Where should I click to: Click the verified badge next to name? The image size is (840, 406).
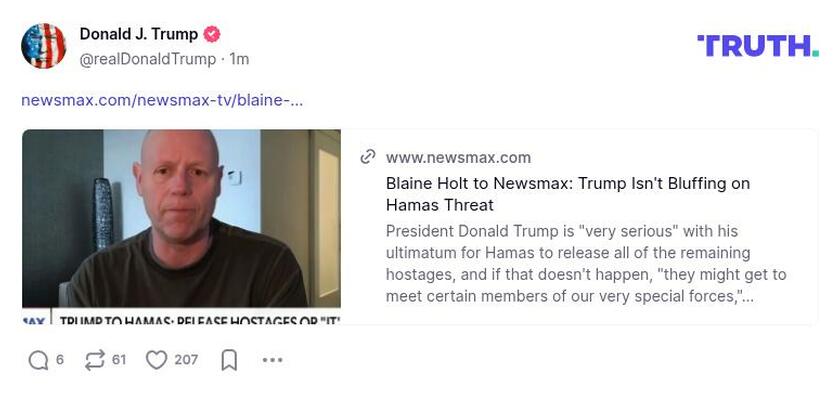tap(212, 34)
